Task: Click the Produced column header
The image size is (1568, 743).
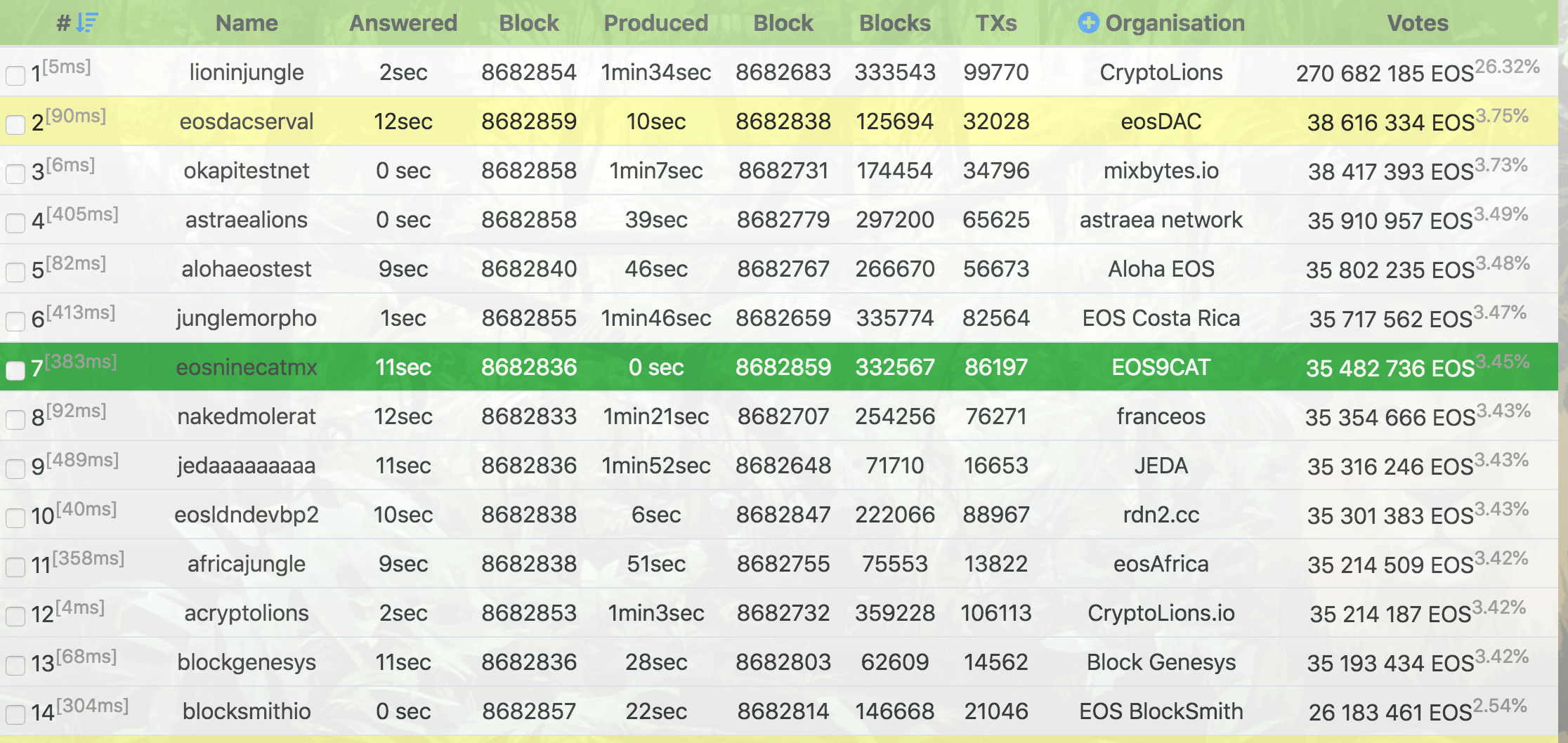Action: pyautogui.click(x=656, y=23)
